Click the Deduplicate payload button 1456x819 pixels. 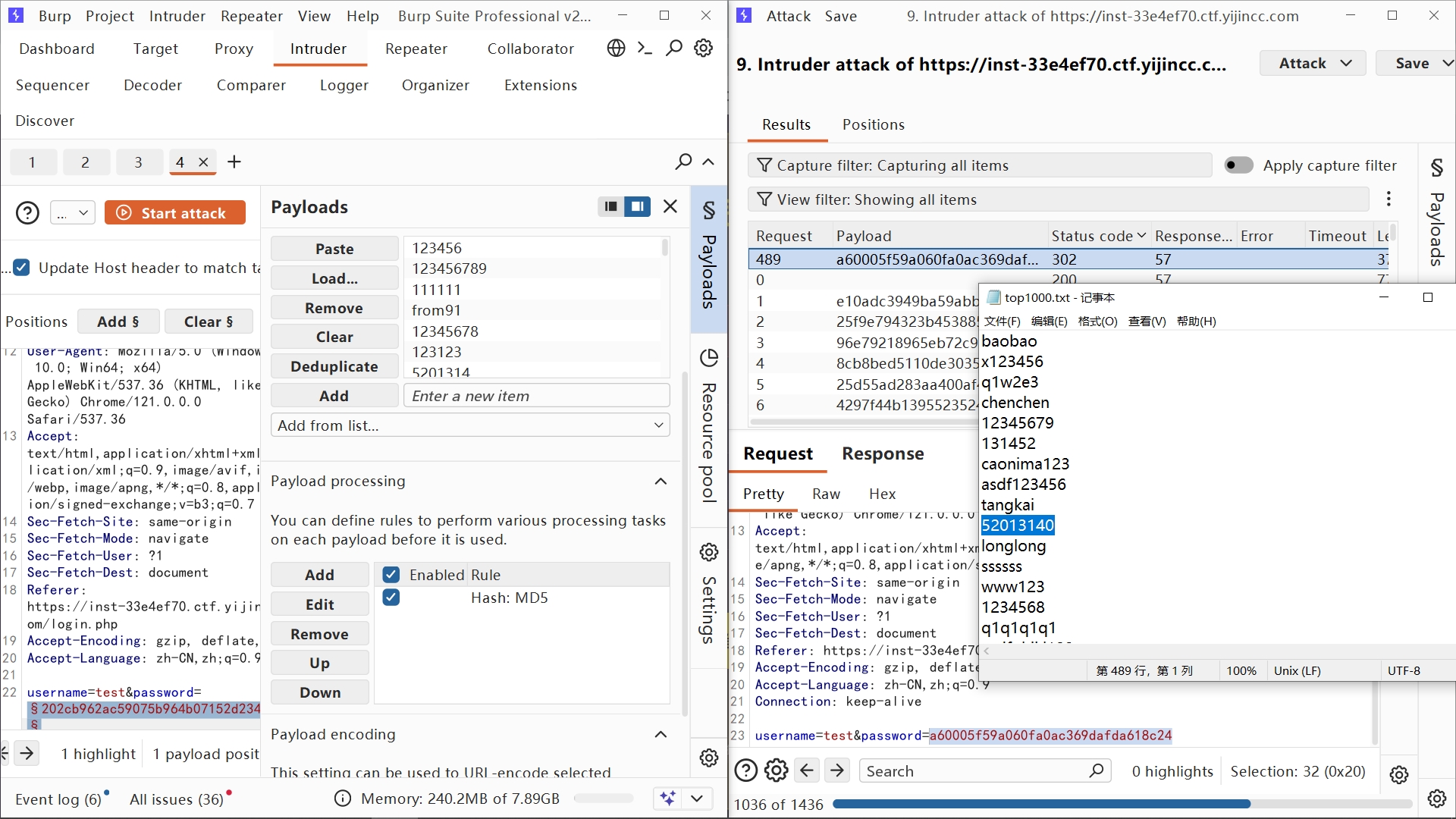(x=334, y=366)
